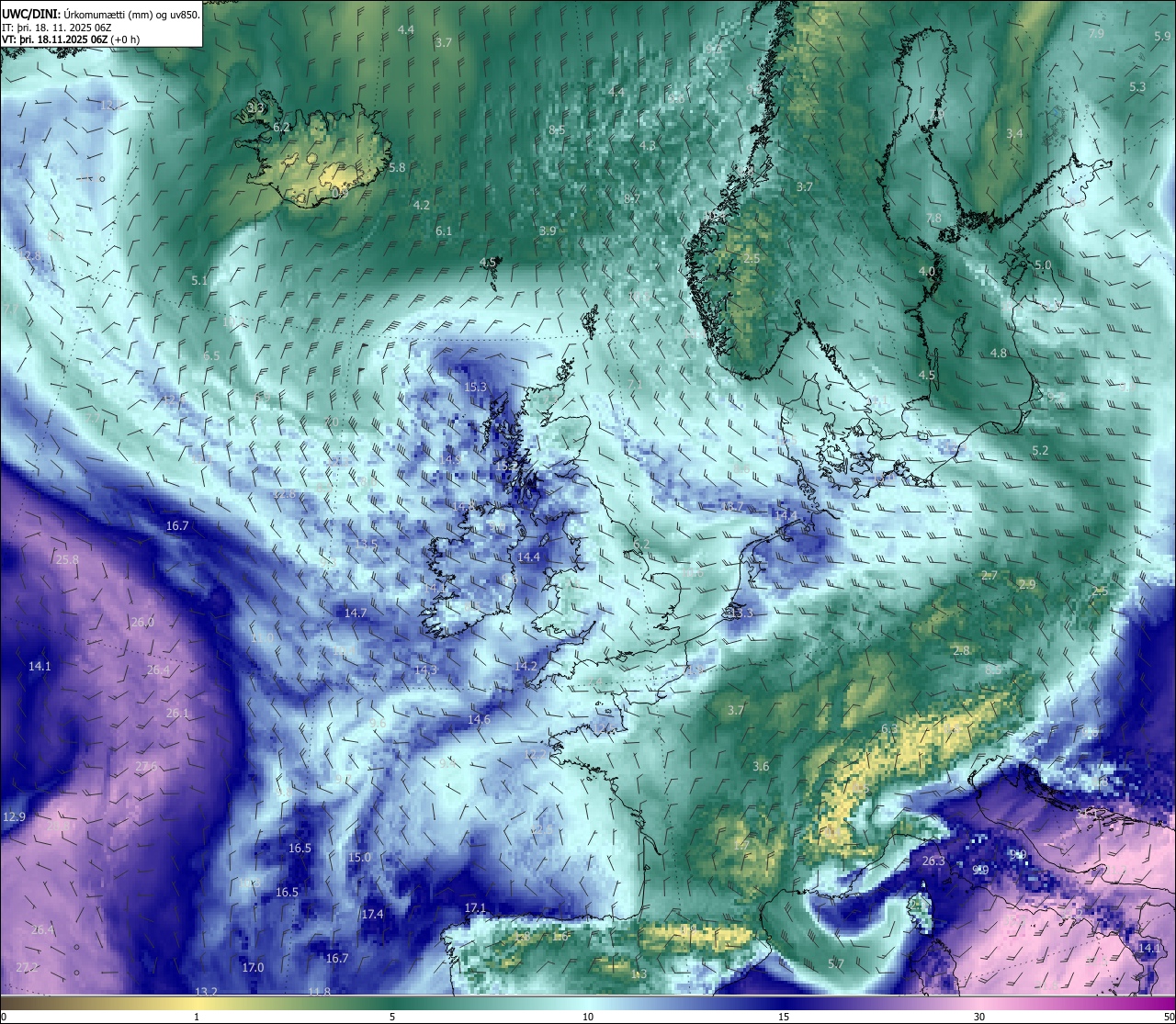
Task: Click the 6.2 value over western Iceland
Action: click(281, 127)
